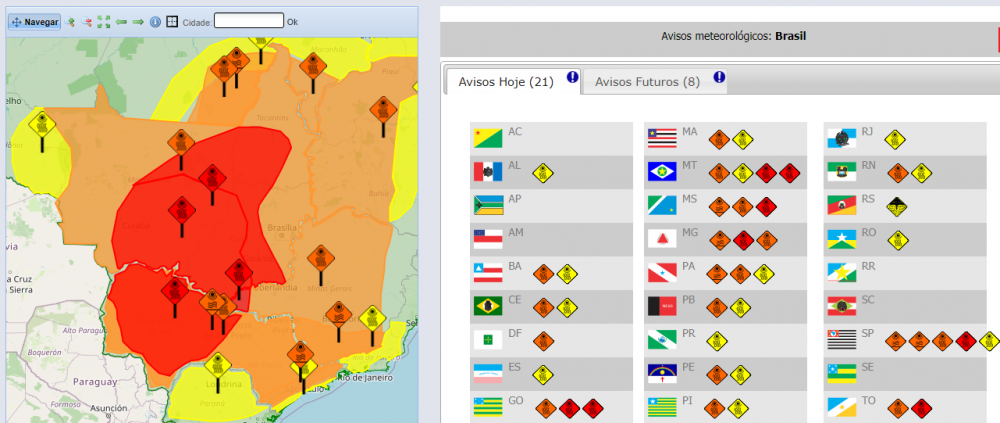Click the 'RS' state label

pyautogui.click(x=868, y=199)
